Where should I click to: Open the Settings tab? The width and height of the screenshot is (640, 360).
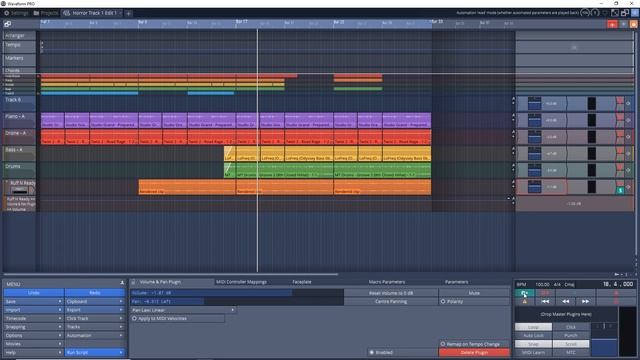click(x=16, y=13)
